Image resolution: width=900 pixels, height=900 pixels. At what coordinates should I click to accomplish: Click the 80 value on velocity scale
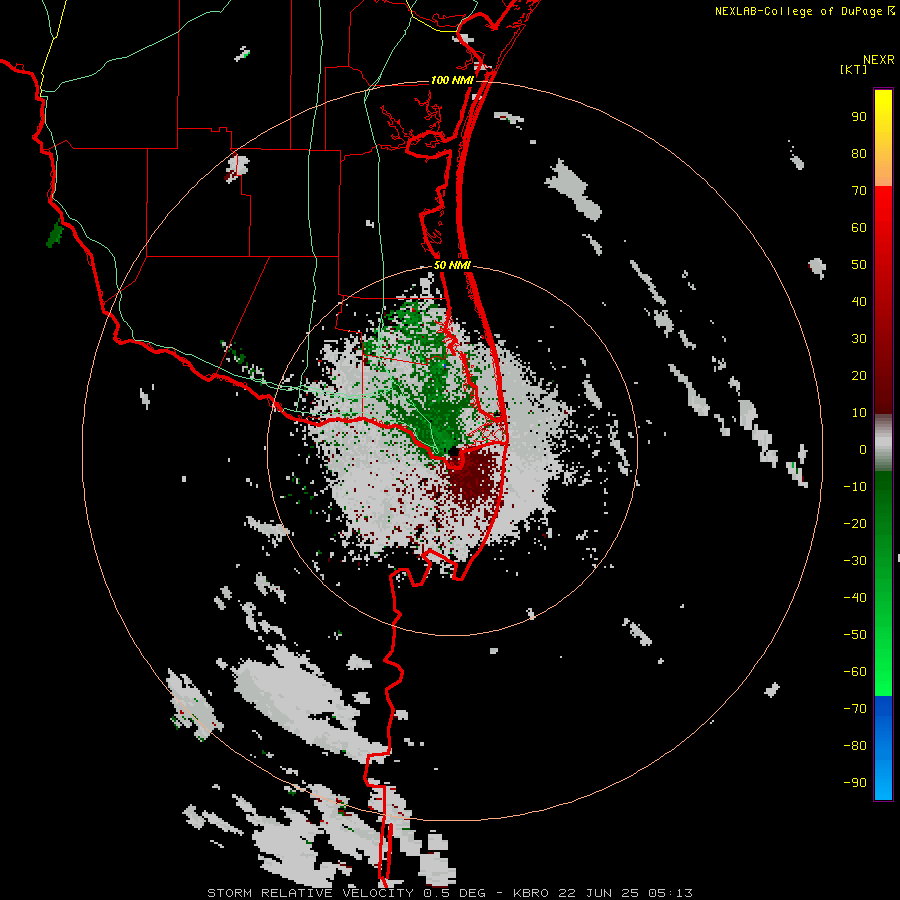[859, 154]
